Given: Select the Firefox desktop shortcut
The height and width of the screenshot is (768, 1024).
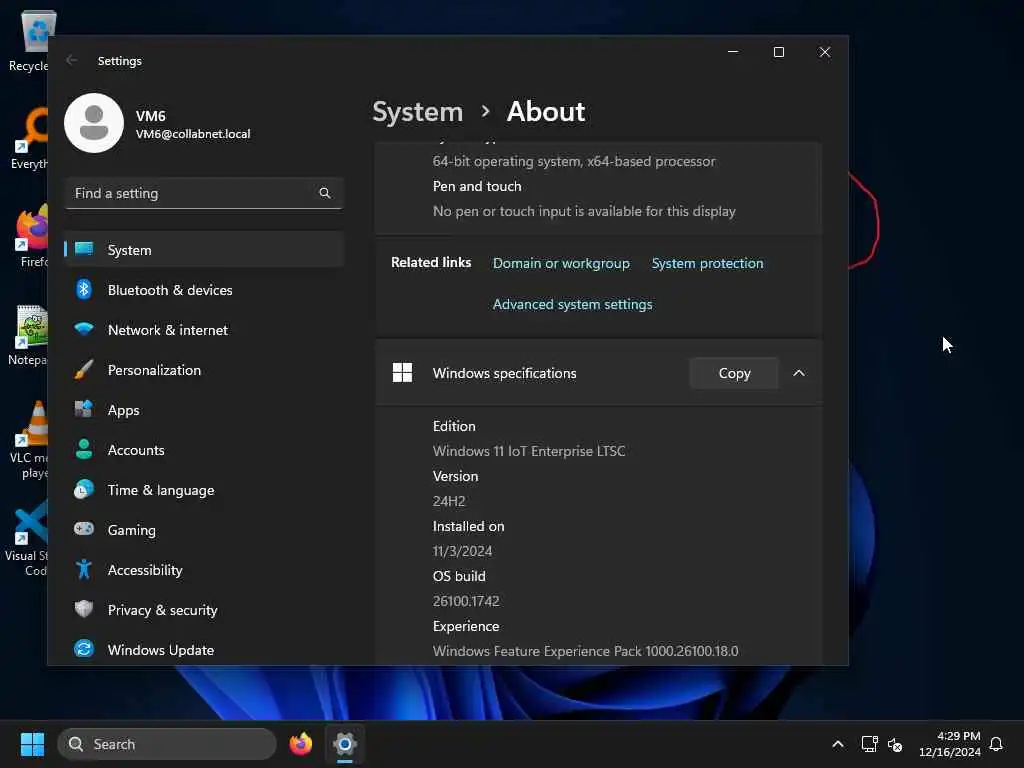Looking at the screenshot, I should 31,235.
